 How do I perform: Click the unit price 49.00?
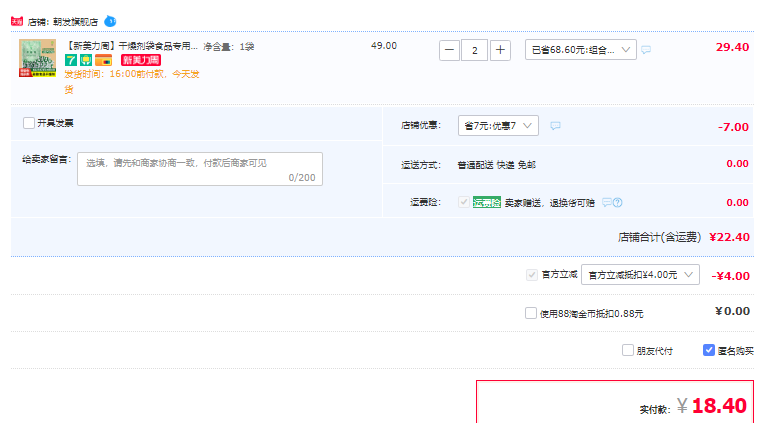[x=384, y=46]
